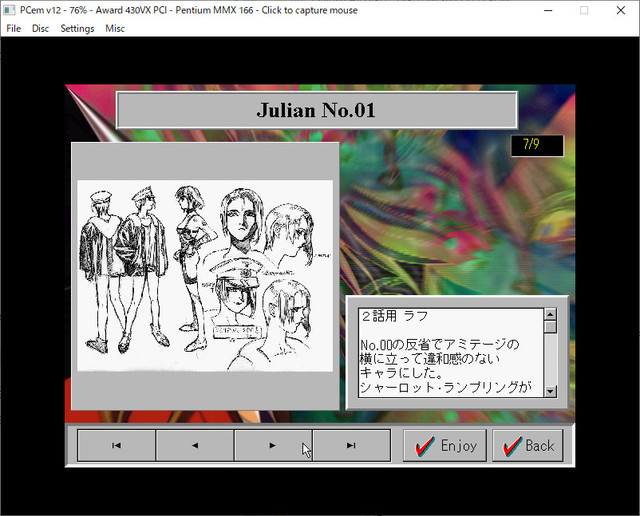Click the Back button
The width and height of the screenshot is (640, 516).
pos(528,445)
